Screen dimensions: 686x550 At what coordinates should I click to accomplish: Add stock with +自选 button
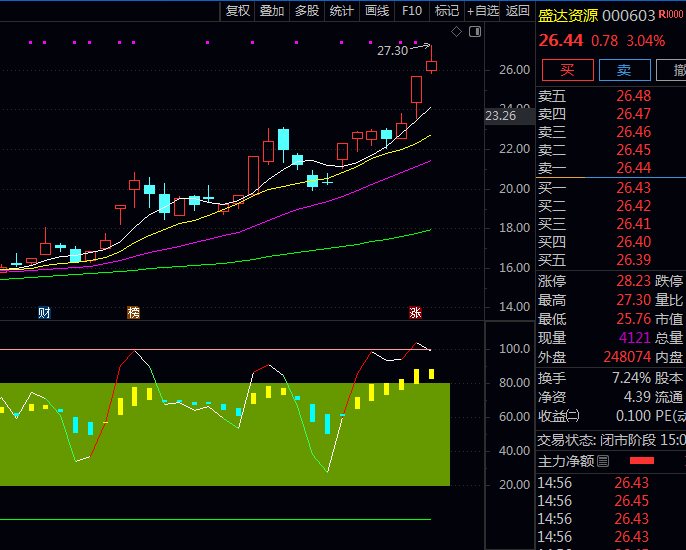[483, 11]
